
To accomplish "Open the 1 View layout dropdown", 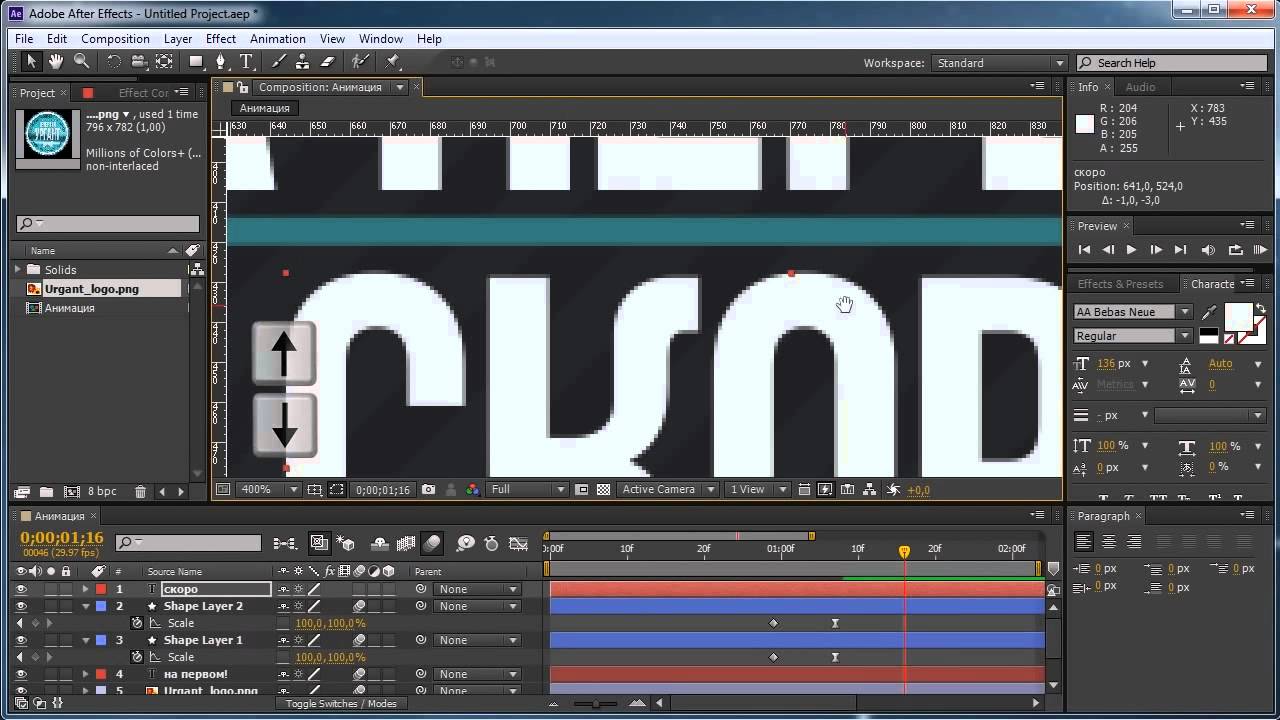I will pyautogui.click(x=757, y=490).
